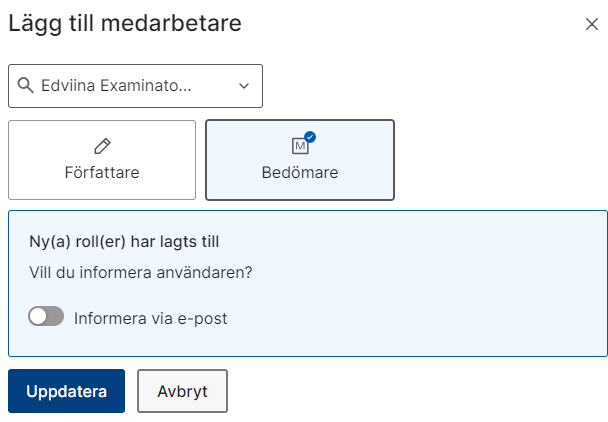Click the pencil icon on Författare card
This screenshot has height=422, width=608.
click(102, 146)
